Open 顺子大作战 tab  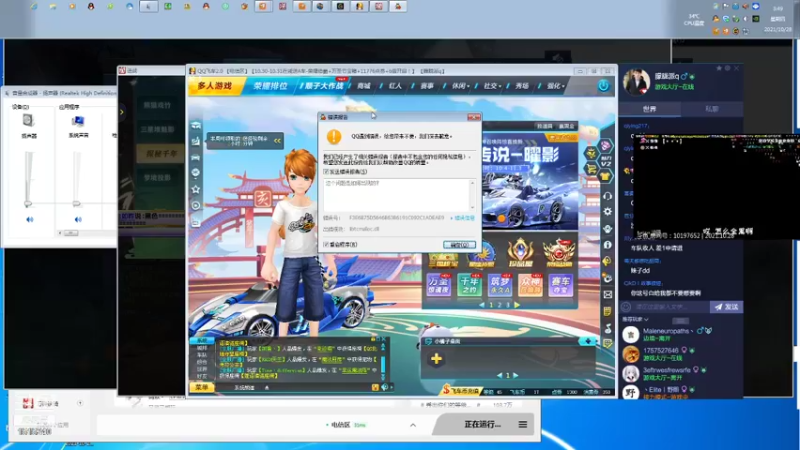[324, 86]
